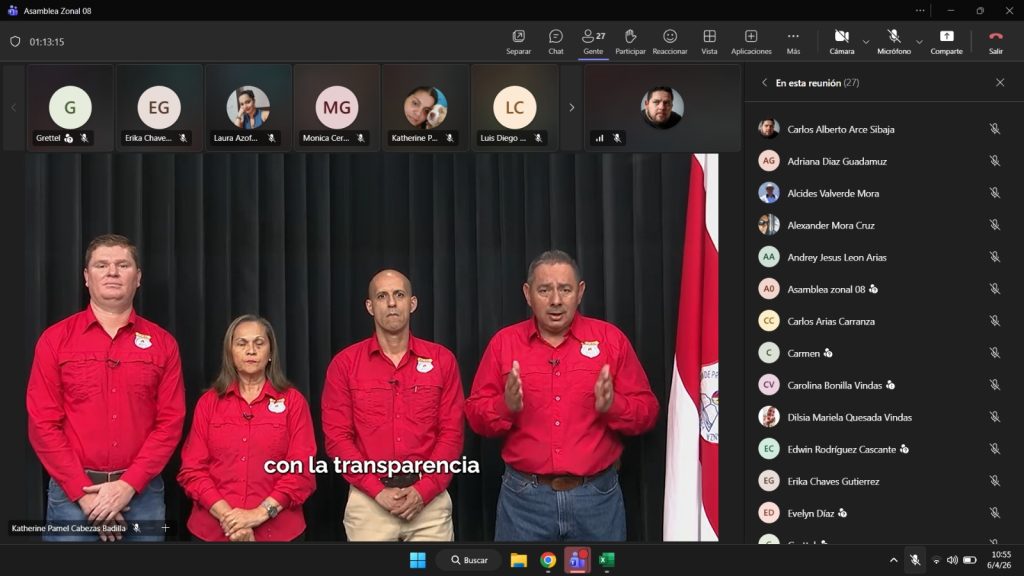The height and width of the screenshot is (576, 1024).
Task: Turn on the Cámara
Action: [841, 41]
